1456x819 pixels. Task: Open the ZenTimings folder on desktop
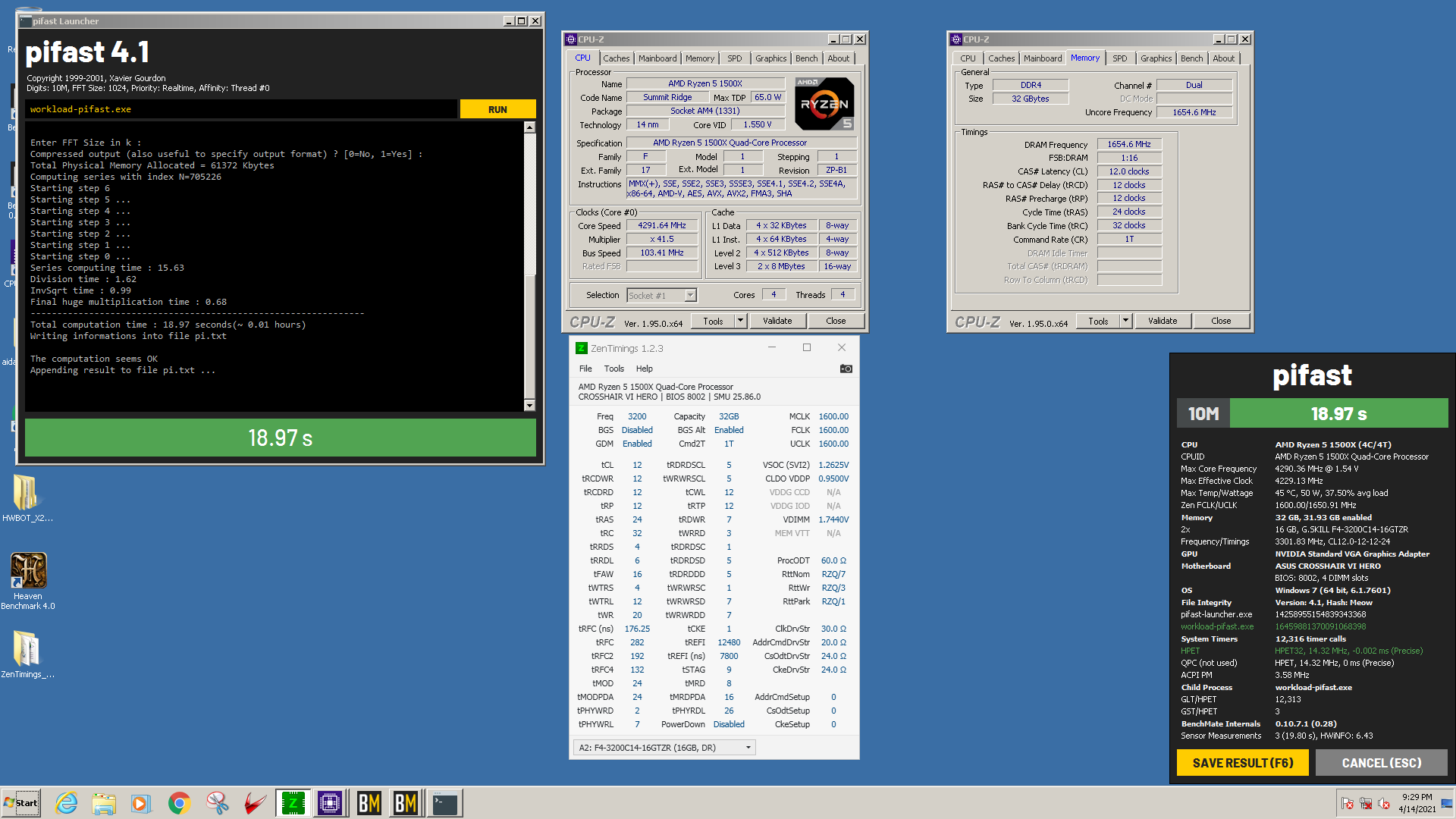27,654
